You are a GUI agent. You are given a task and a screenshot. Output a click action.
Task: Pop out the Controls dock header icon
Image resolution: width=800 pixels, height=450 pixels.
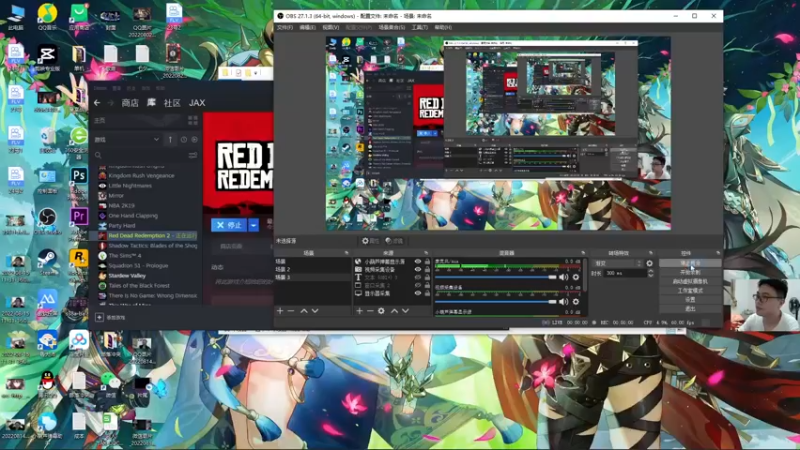718,253
